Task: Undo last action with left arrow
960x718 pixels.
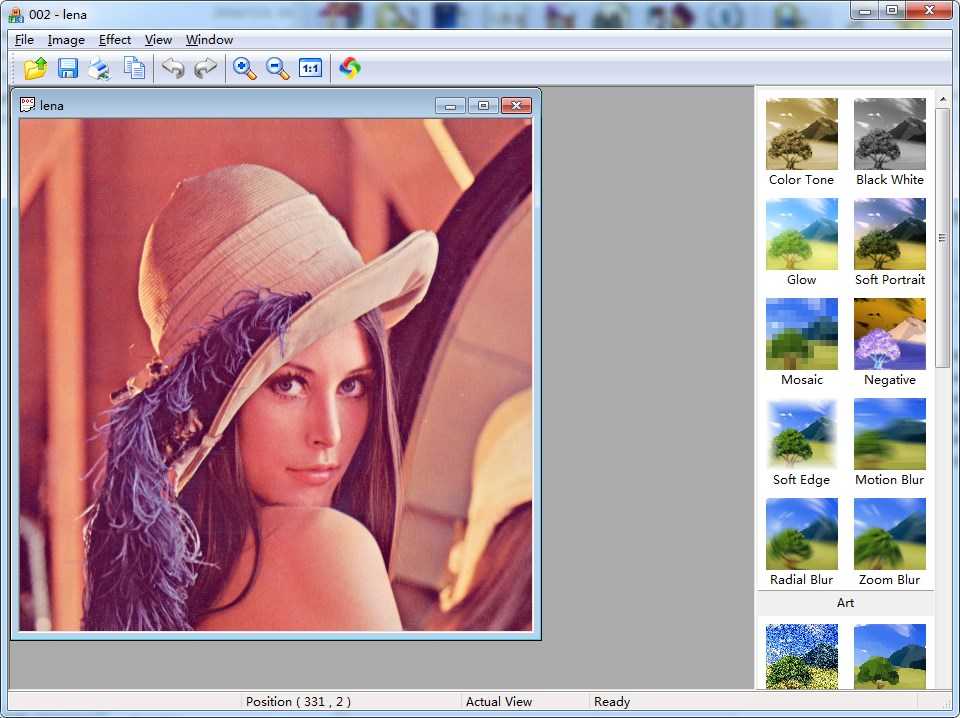Action: (x=173, y=68)
